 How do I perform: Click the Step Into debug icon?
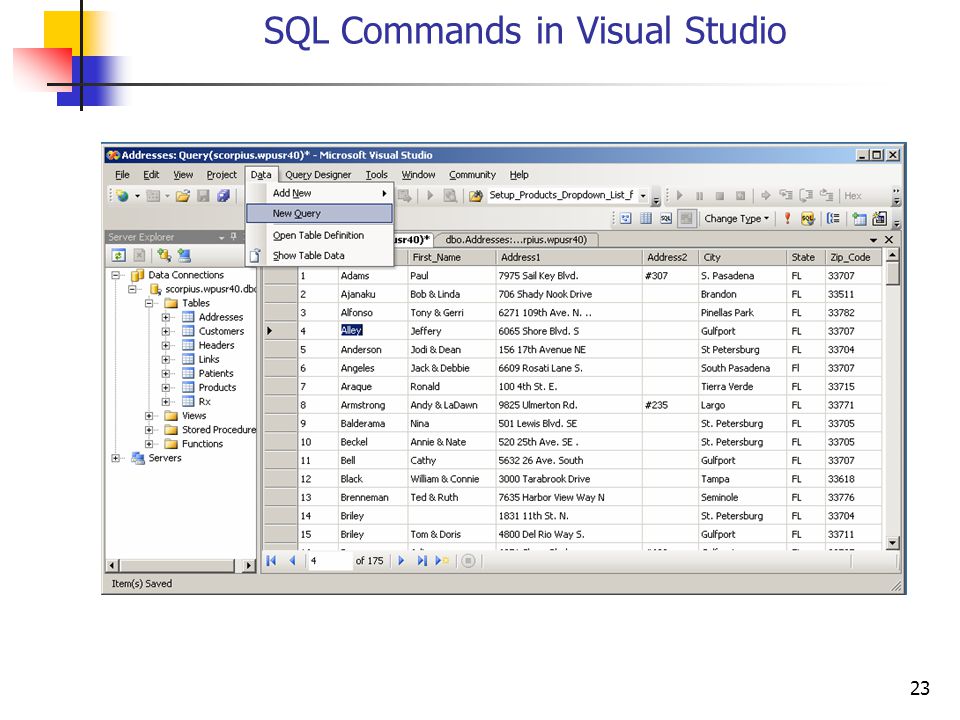tap(786, 196)
